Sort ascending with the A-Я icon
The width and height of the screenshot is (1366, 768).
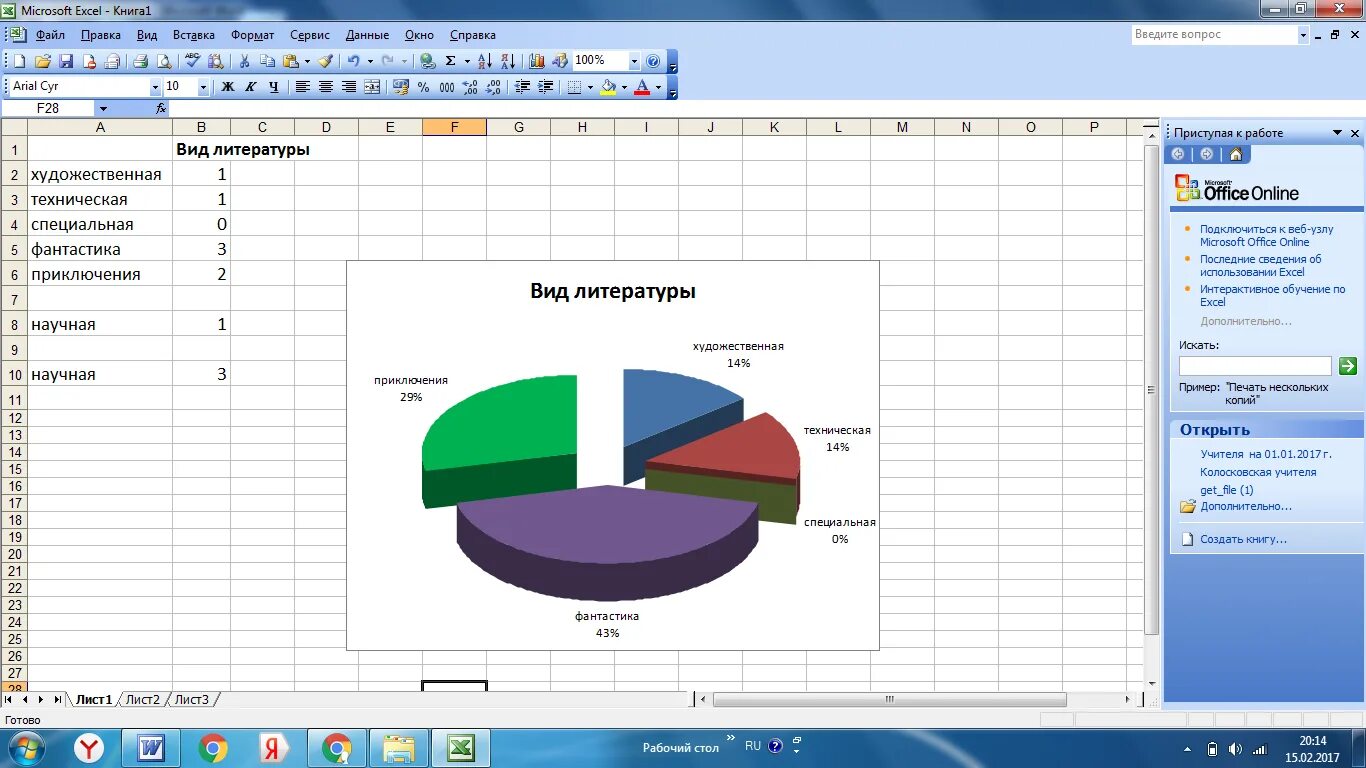(485, 61)
